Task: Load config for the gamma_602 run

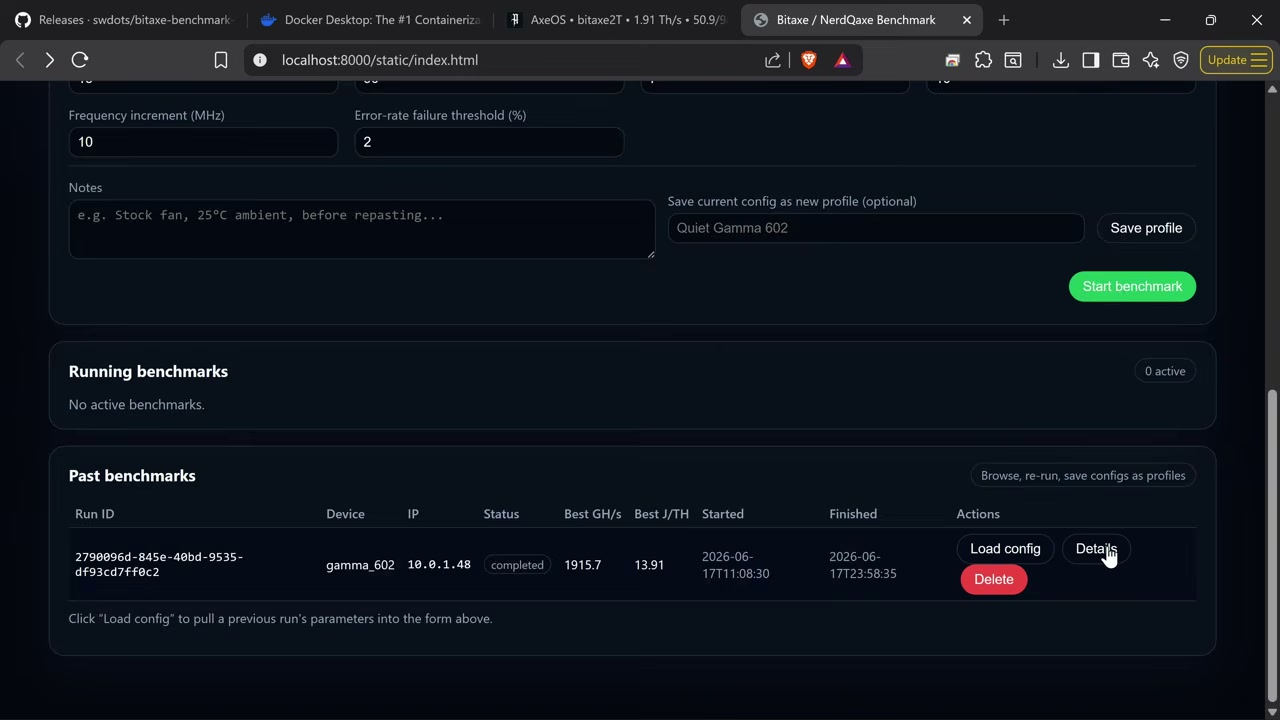Action: [x=1005, y=549]
